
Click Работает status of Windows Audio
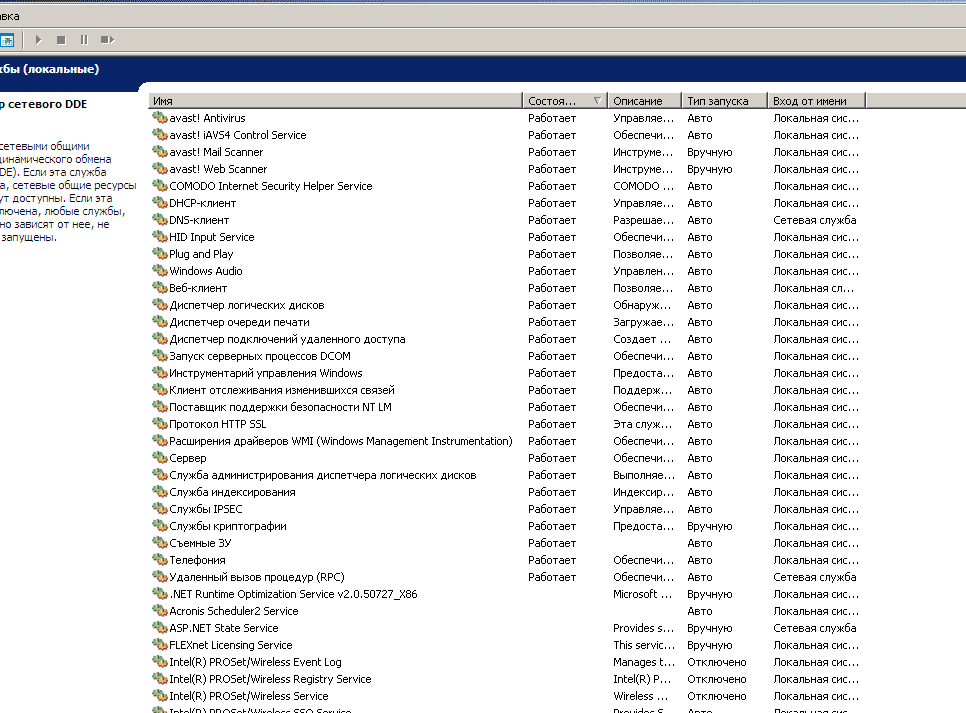[x=552, y=271]
